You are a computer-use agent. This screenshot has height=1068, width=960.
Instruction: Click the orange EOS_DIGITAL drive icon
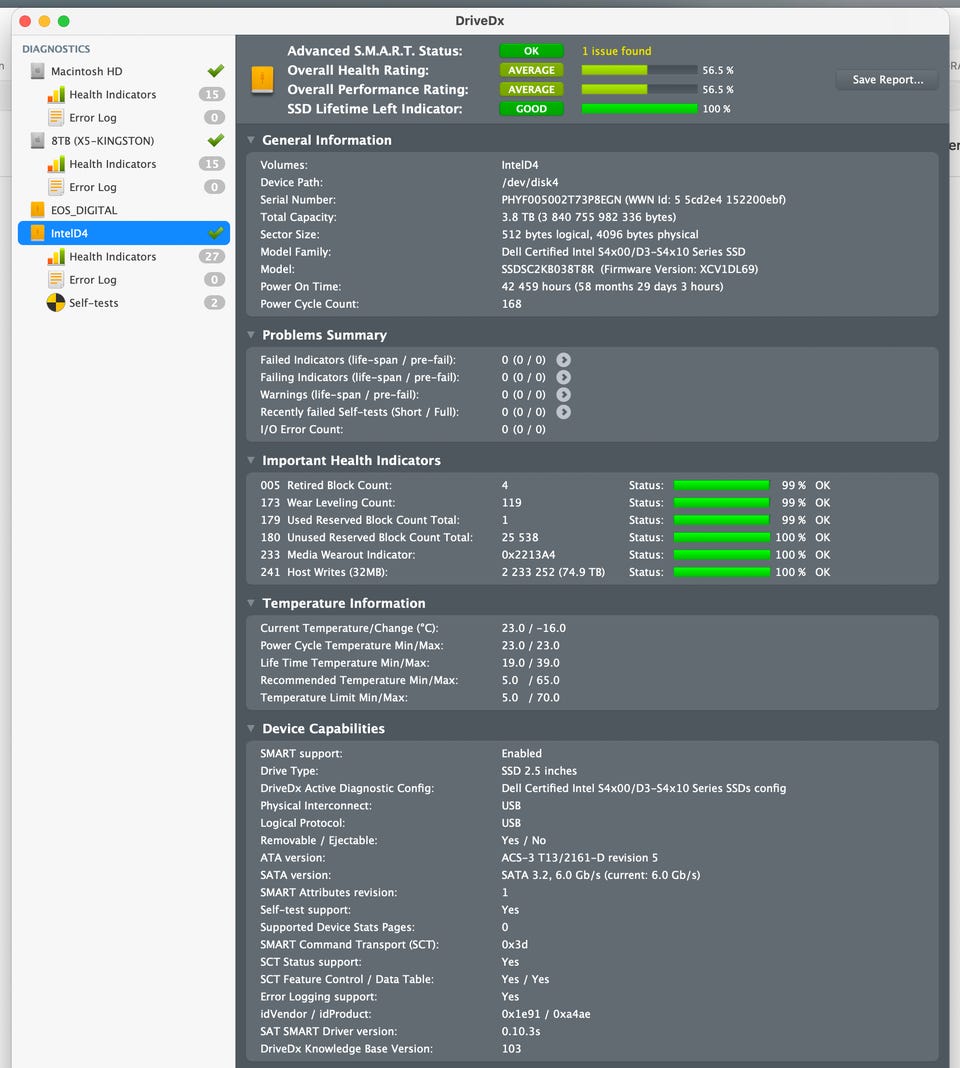(37, 210)
